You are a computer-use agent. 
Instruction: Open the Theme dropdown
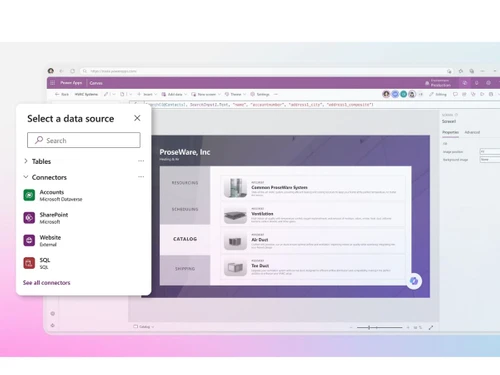point(235,94)
